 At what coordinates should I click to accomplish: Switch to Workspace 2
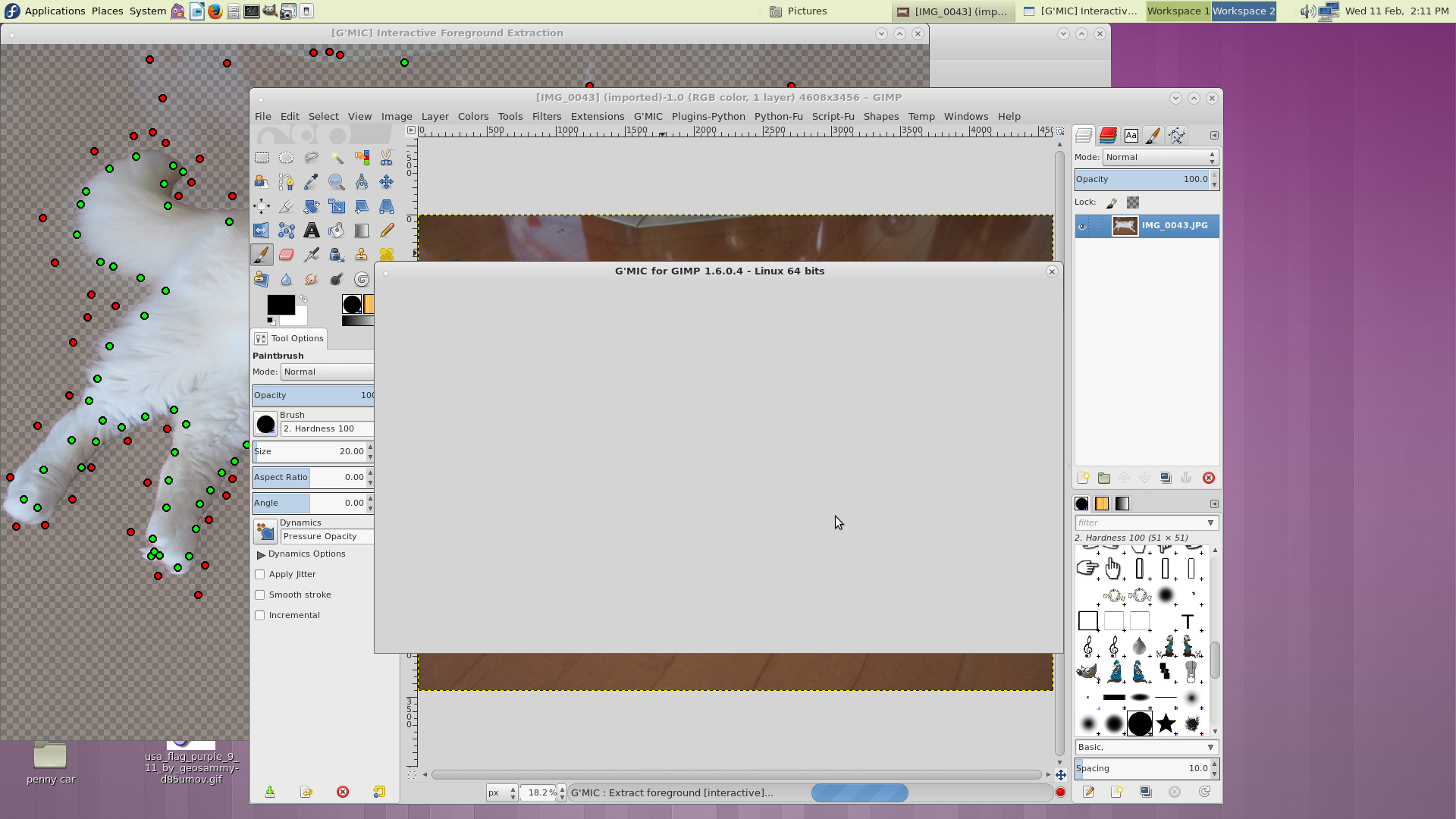click(1244, 11)
